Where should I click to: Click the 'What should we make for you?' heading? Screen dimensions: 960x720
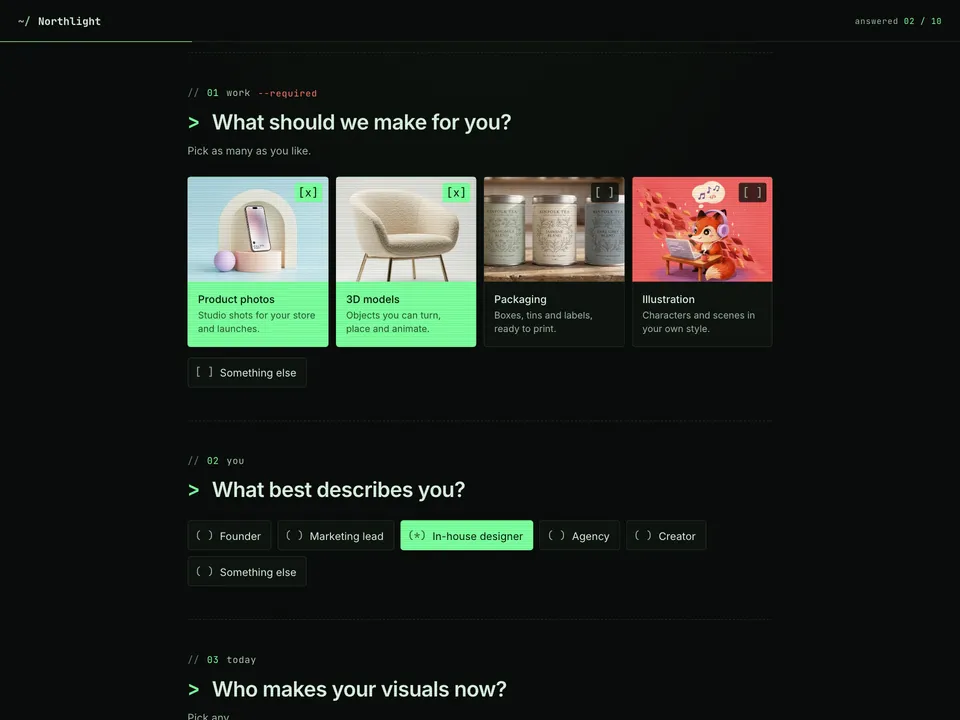click(362, 122)
